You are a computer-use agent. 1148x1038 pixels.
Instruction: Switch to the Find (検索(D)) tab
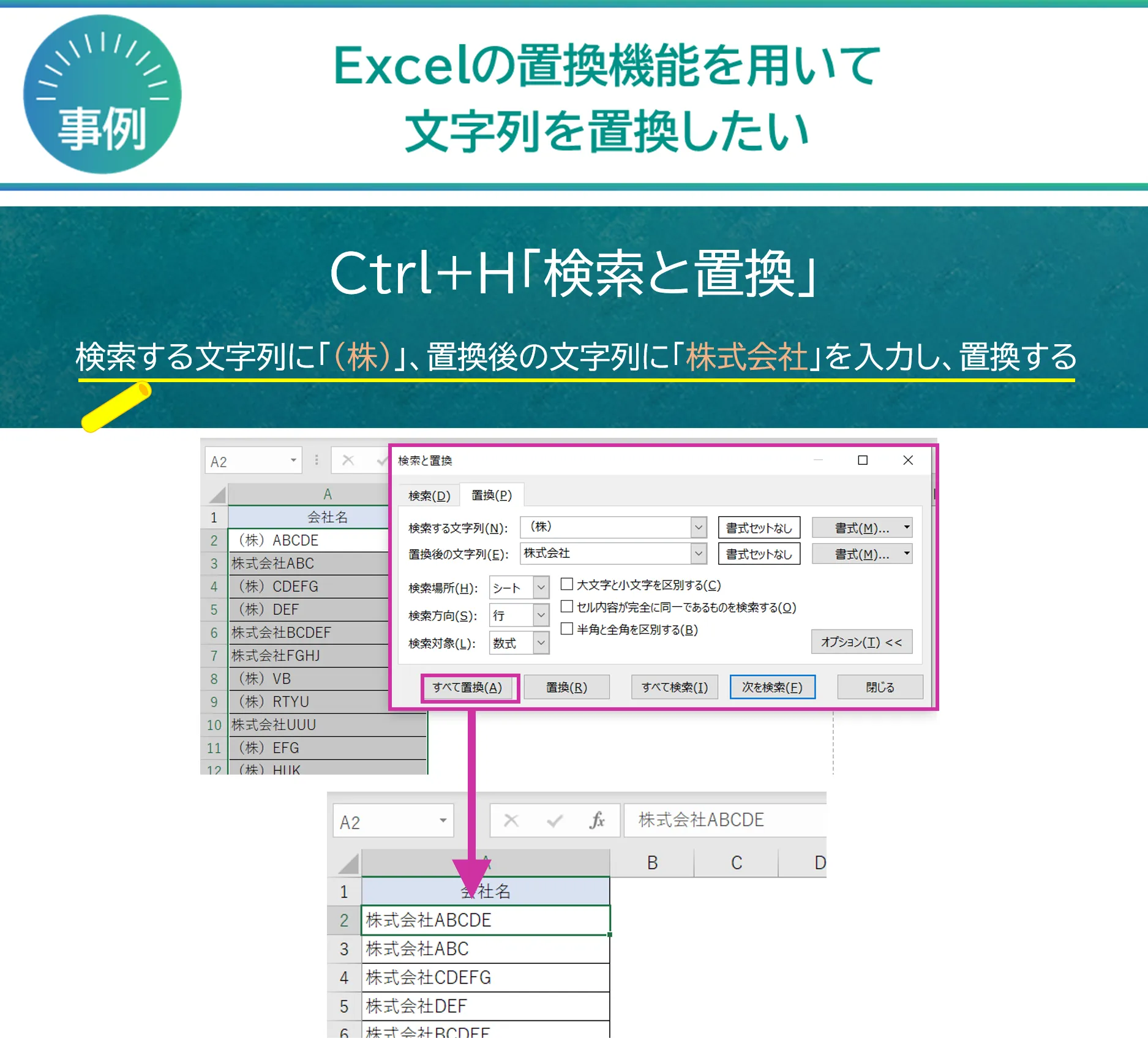429,495
